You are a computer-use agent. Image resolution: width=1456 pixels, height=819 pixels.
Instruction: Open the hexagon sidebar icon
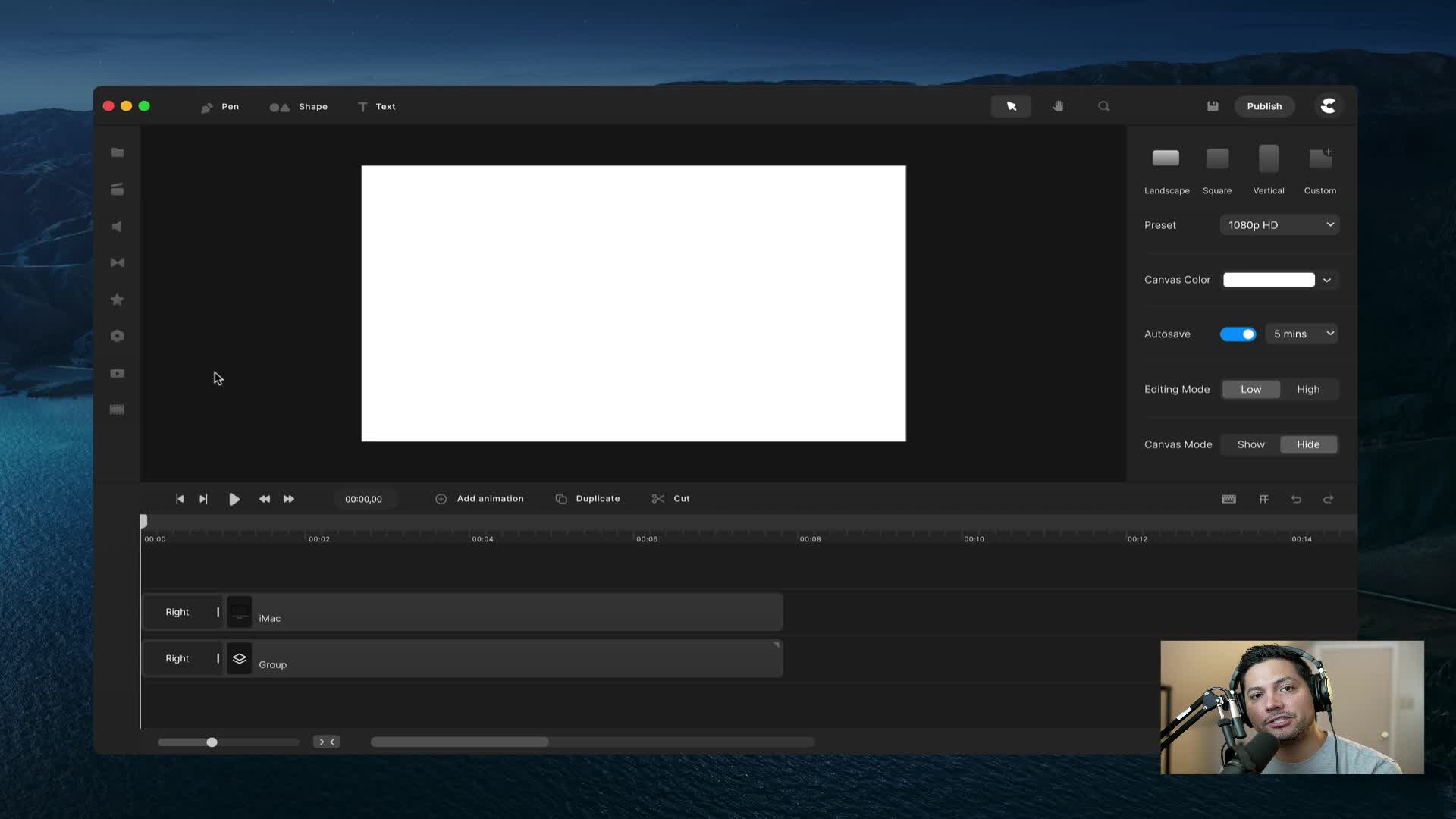click(118, 336)
